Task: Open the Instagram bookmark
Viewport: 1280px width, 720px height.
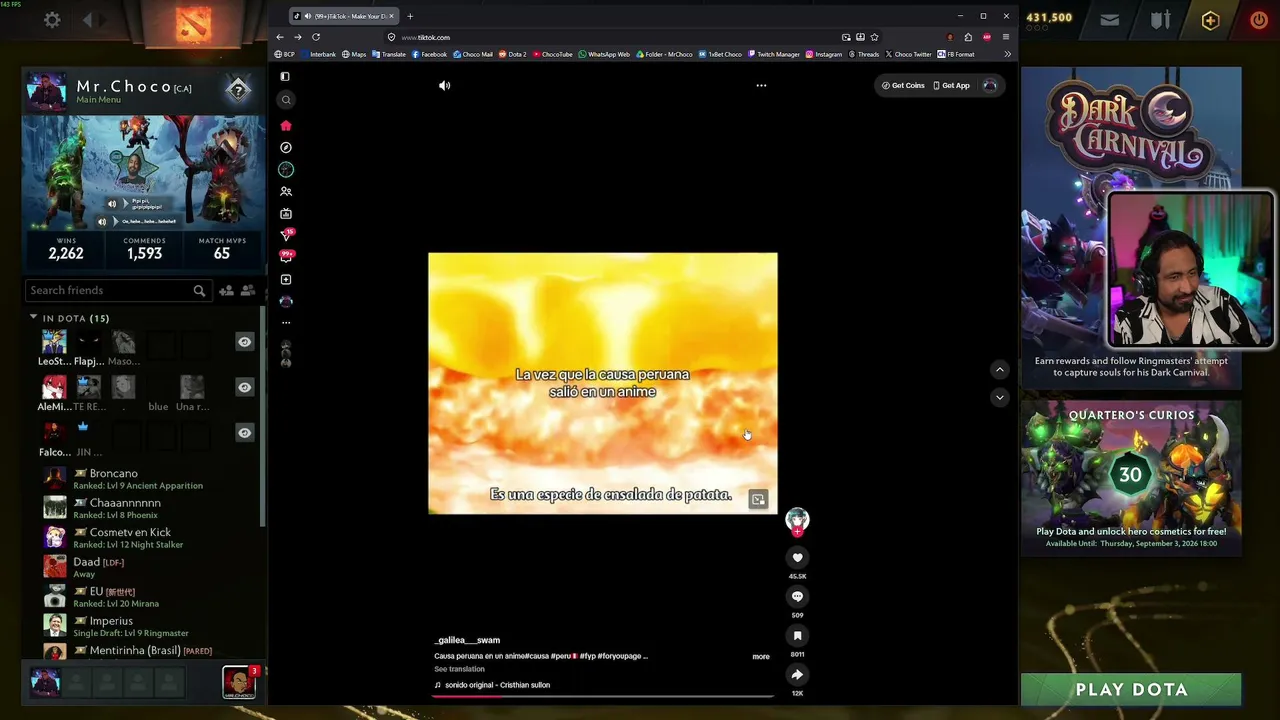Action: pos(824,54)
